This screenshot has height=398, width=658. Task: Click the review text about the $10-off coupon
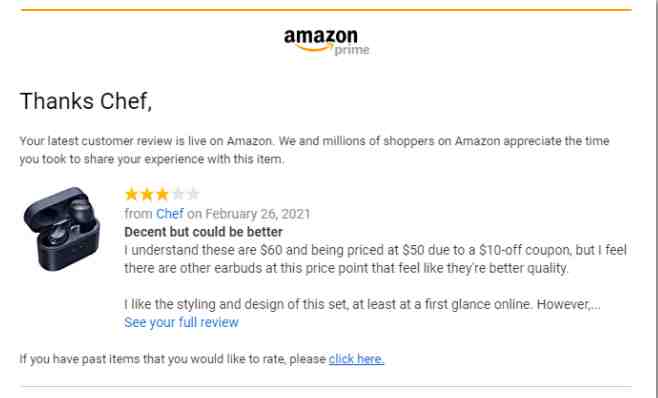click(x=376, y=259)
